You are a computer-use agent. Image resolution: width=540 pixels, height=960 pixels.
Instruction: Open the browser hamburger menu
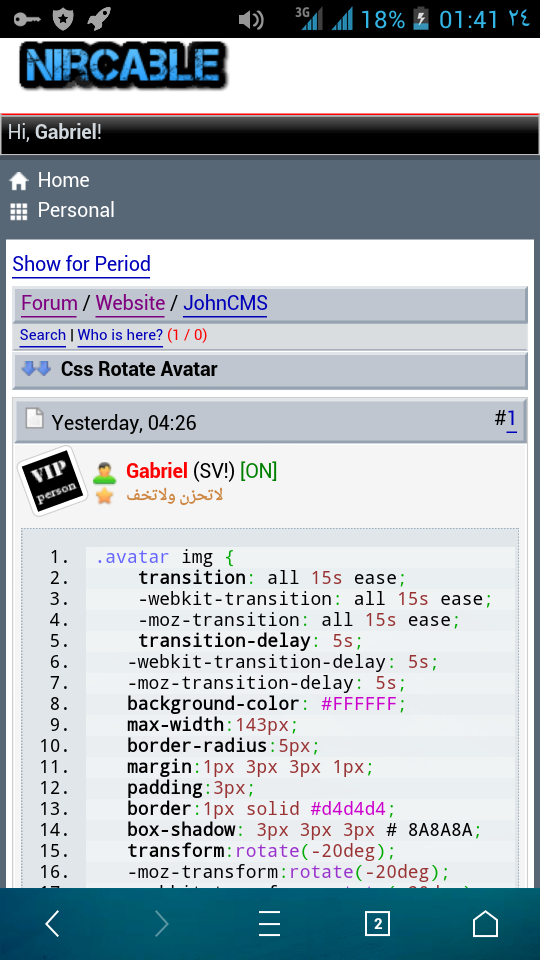(269, 923)
